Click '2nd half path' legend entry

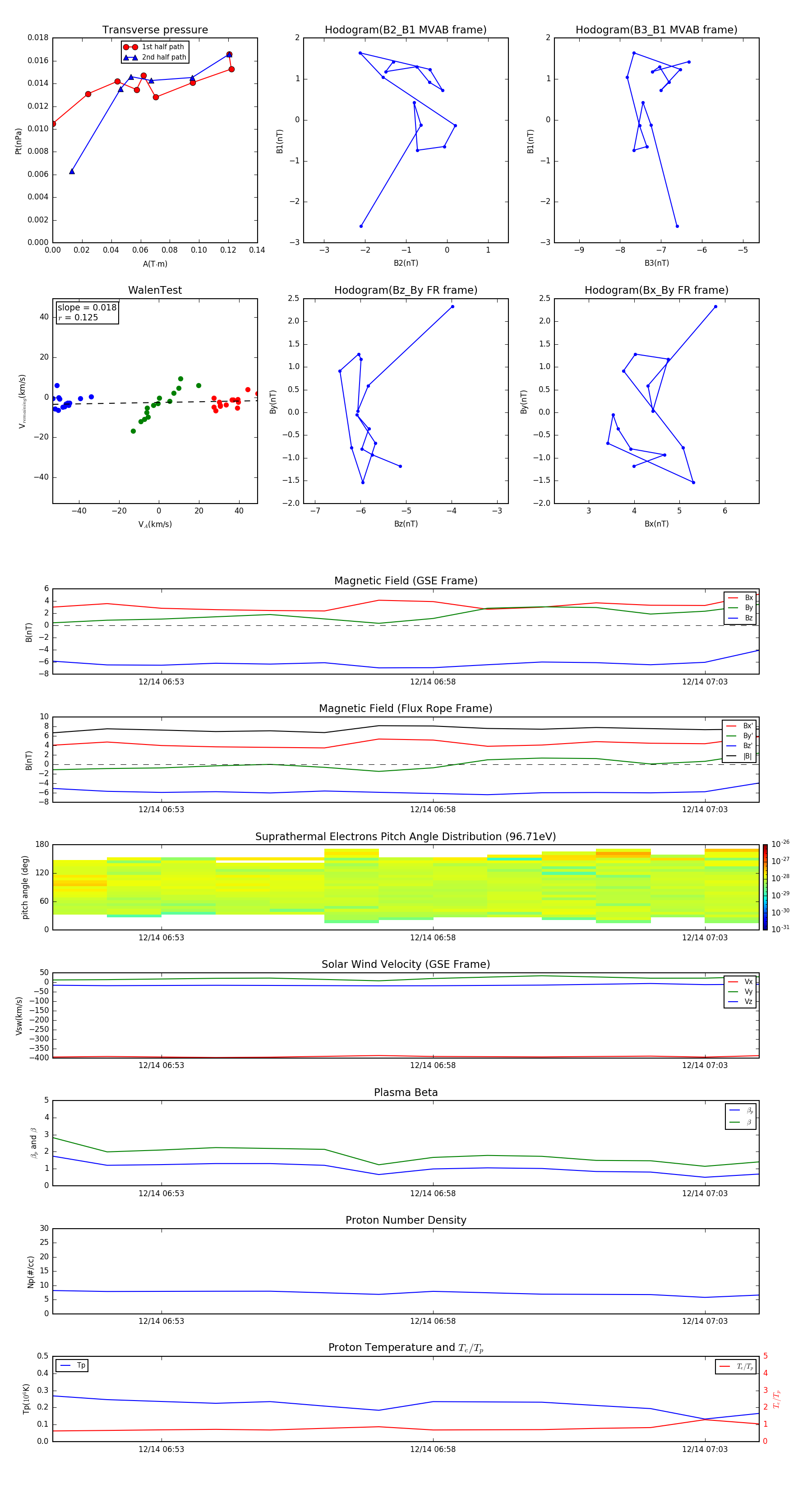pyautogui.click(x=155, y=57)
